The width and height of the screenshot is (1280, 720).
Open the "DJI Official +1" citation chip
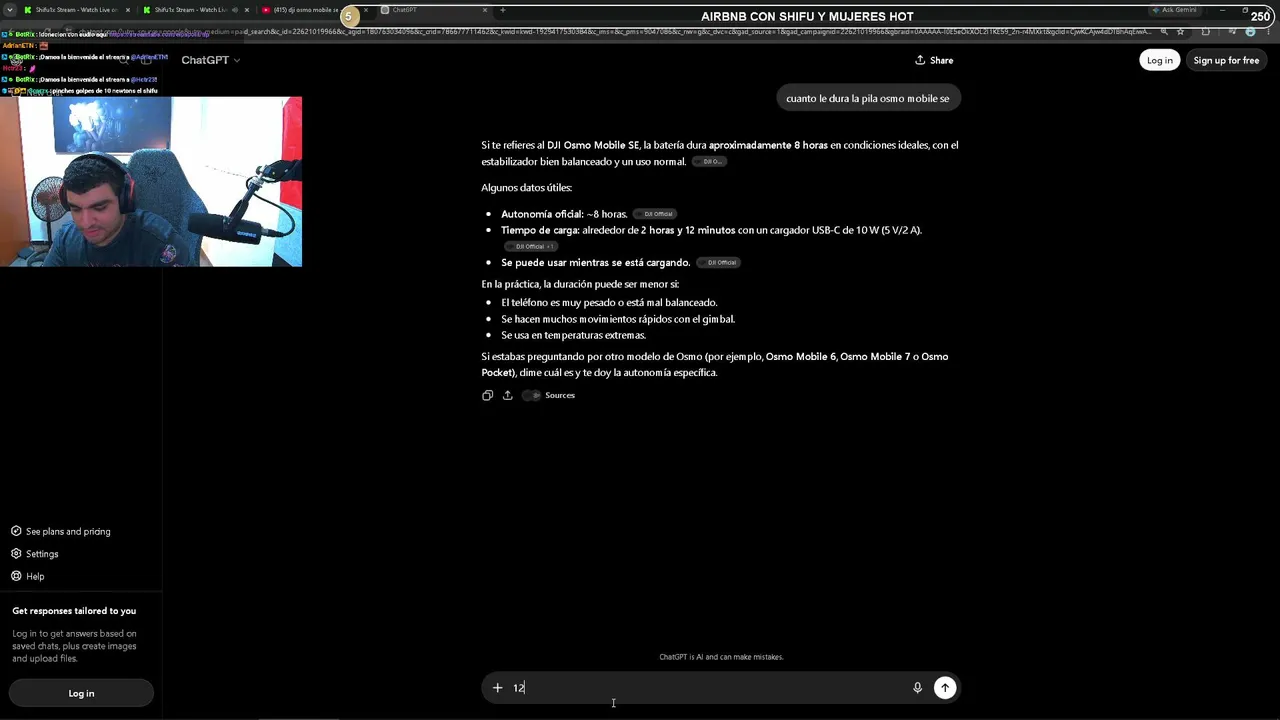coord(531,246)
